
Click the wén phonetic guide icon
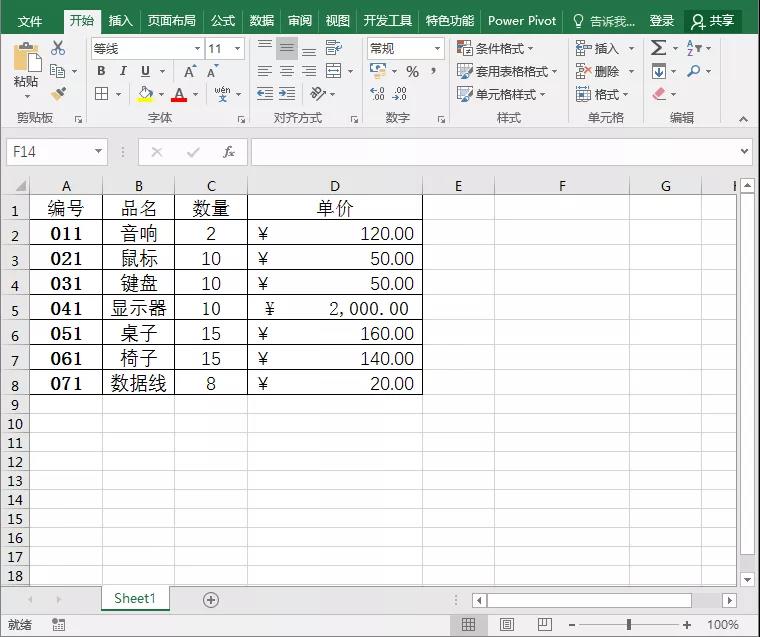pyautogui.click(x=222, y=94)
